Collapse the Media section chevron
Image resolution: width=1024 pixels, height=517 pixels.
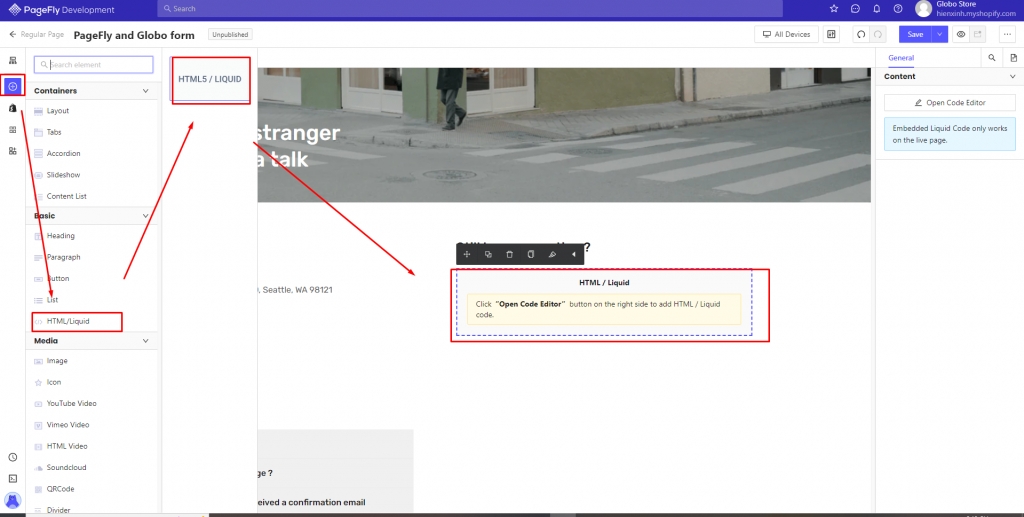tap(146, 340)
